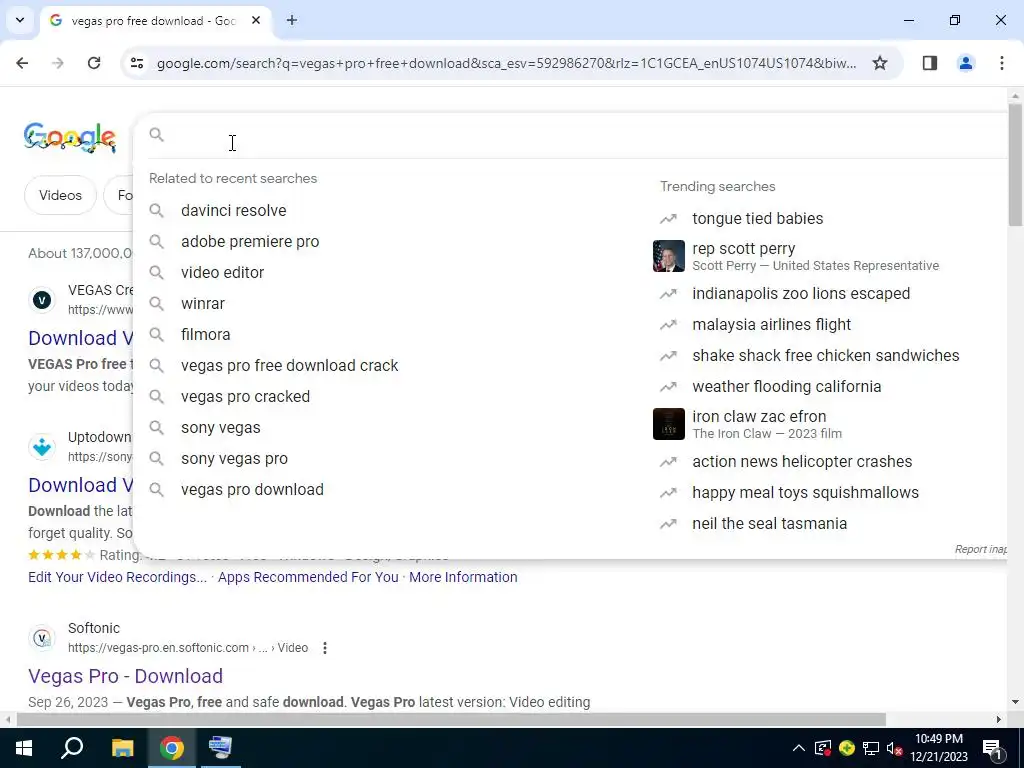Pick trending search tongue tied babies
The width and height of the screenshot is (1024, 768).
(758, 219)
